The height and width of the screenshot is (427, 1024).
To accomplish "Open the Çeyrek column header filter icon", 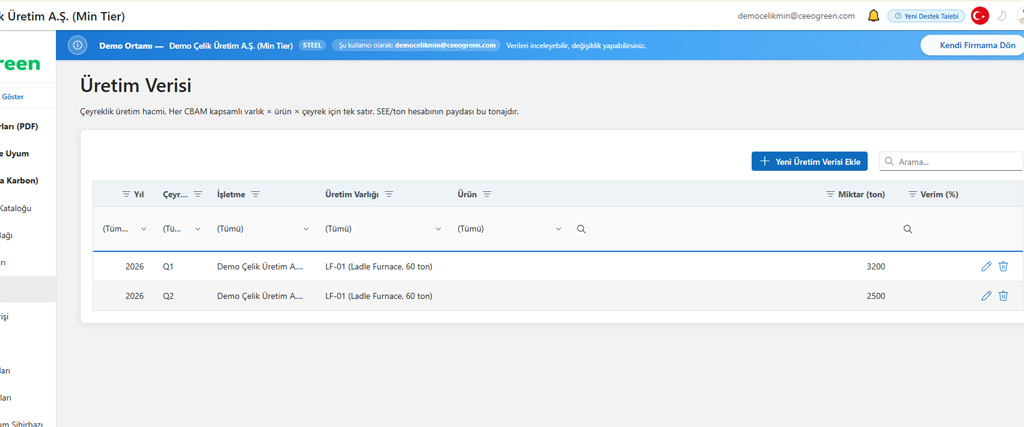I will [x=198, y=195].
